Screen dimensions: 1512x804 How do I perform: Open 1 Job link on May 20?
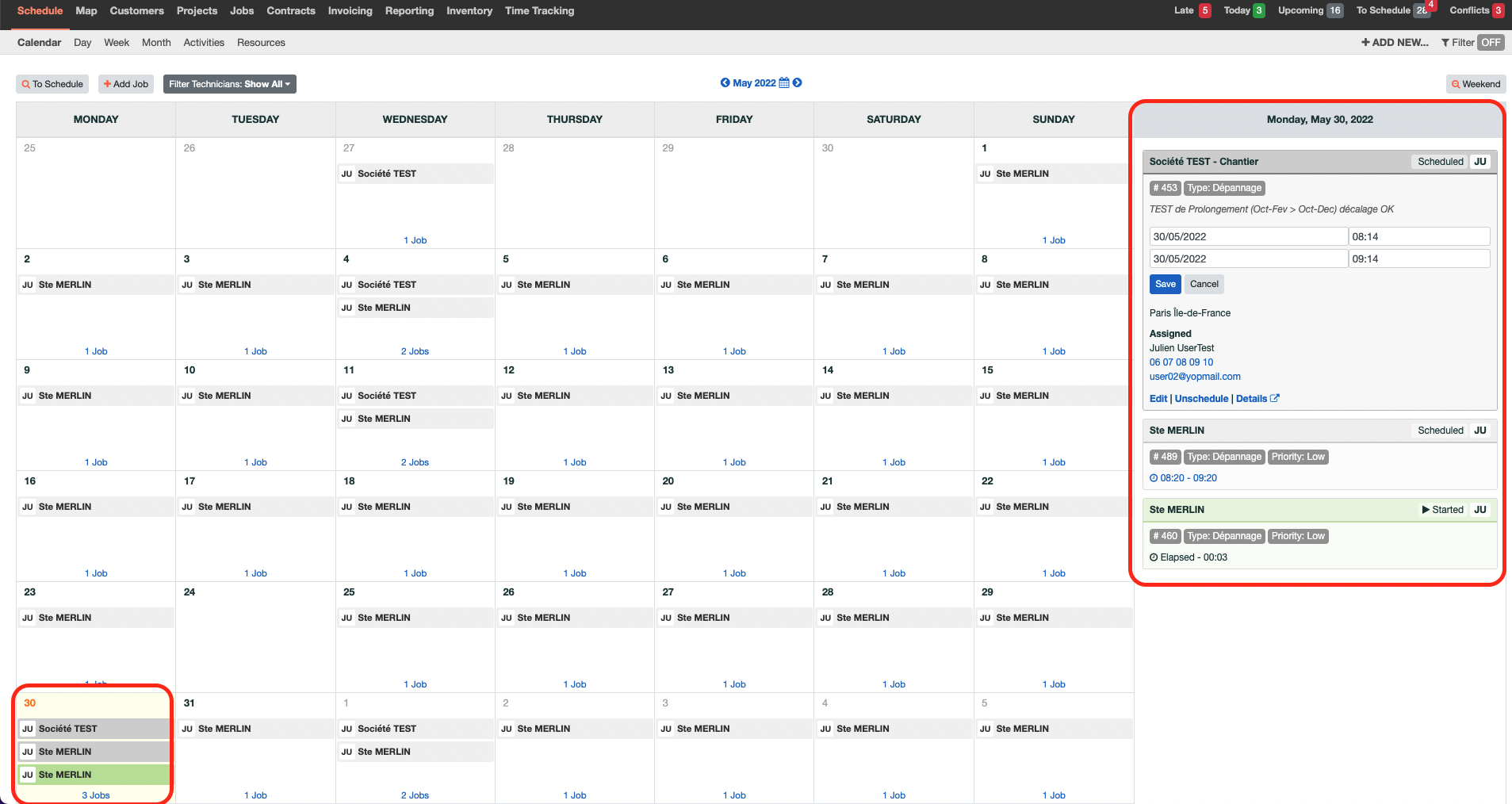click(734, 573)
